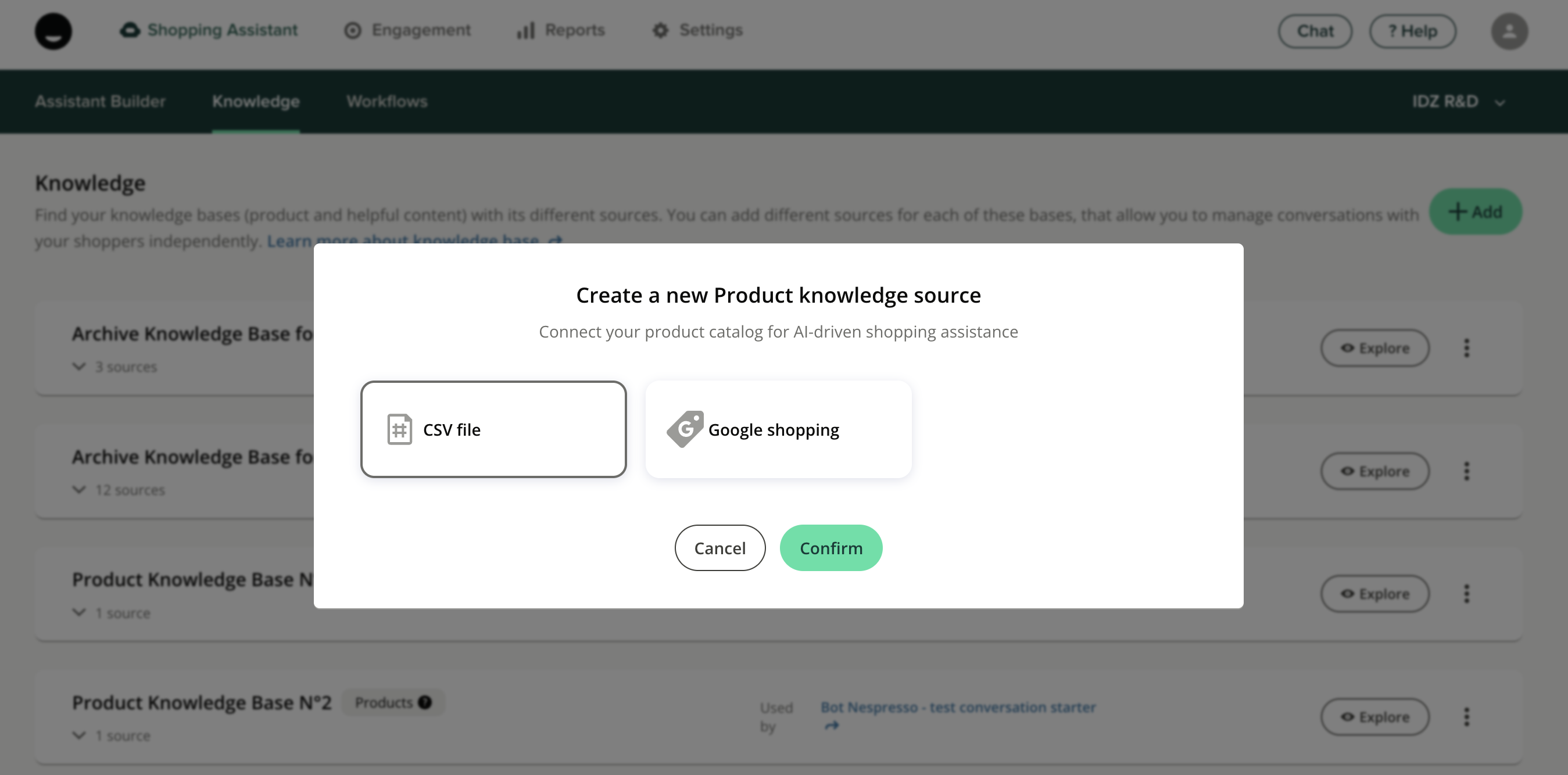Expand the 3 sources chevron

click(x=79, y=366)
